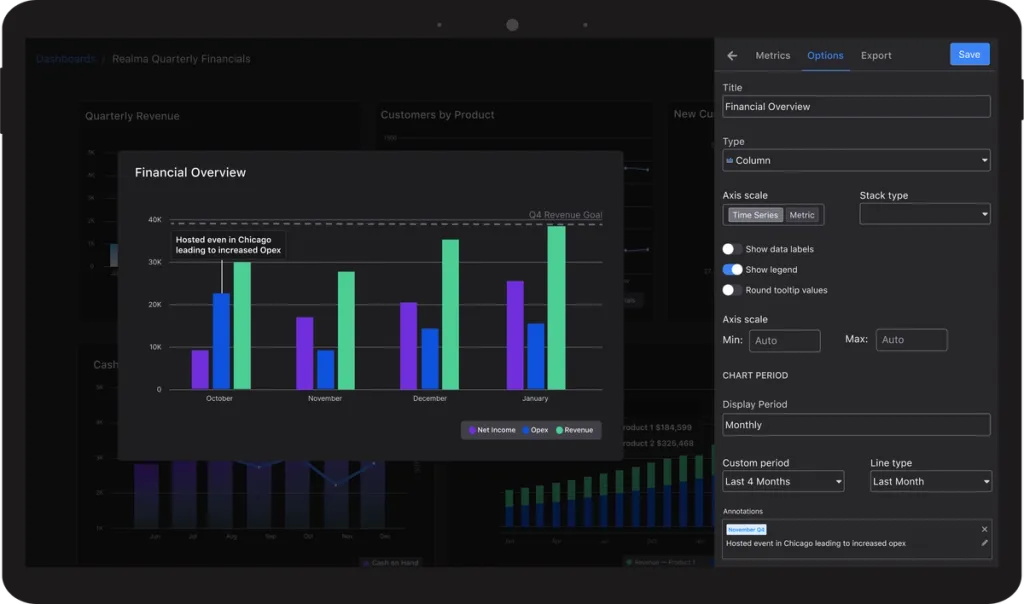Viewport: 1024px width, 604px height.
Task: Click the November Q4 annotation tag
Action: [x=746, y=530]
